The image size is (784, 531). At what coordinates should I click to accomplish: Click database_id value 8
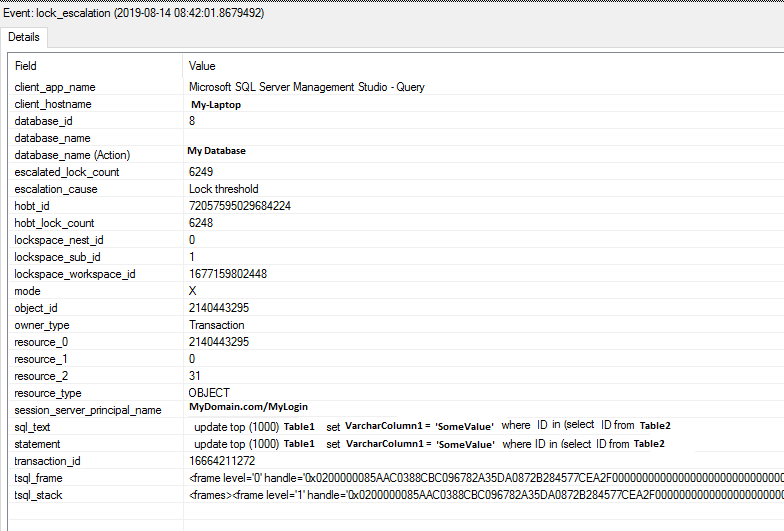pos(192,121)
